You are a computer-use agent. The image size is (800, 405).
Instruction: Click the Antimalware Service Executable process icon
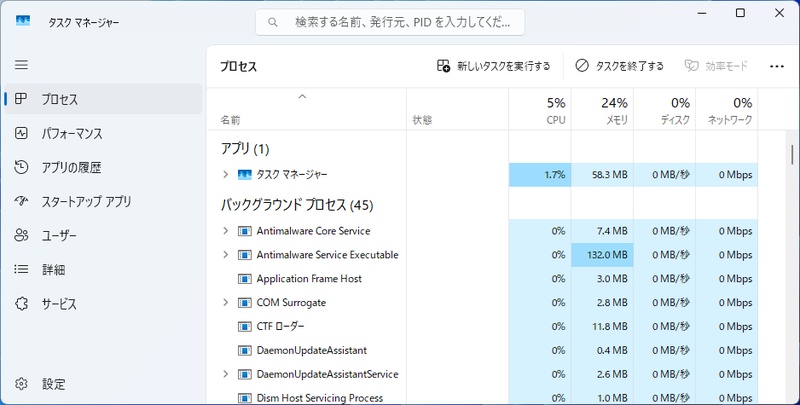click(245, 255)
